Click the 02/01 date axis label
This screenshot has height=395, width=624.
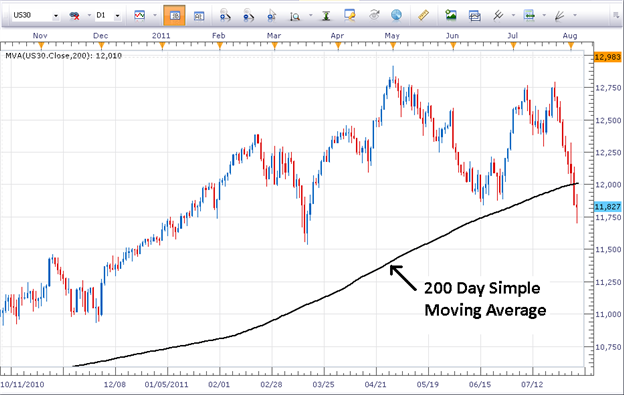(219, 385)
